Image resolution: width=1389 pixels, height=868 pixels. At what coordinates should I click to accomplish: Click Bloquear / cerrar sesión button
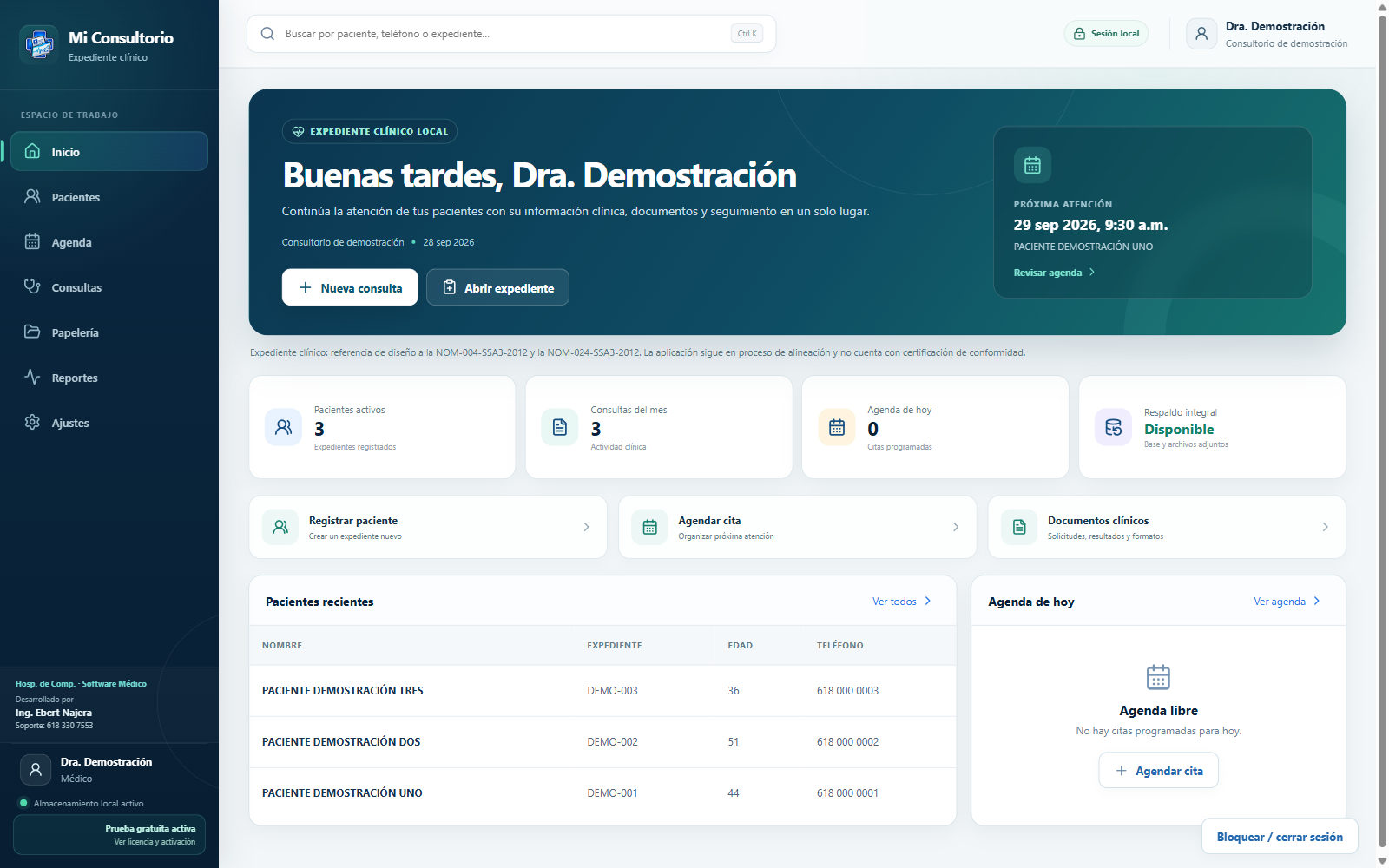pyautogui.click(x=1280, y=837)
